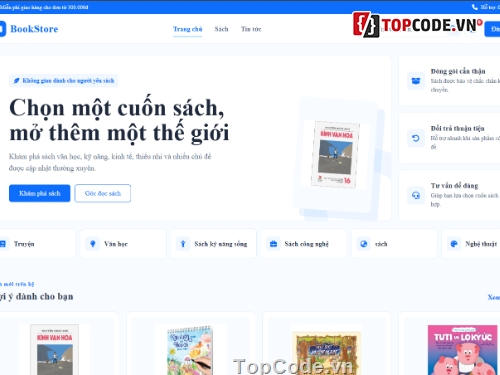Open the Sách kỹ năng sống category
The height and width of the screenshot is (375, 500).
coord(213,244)
